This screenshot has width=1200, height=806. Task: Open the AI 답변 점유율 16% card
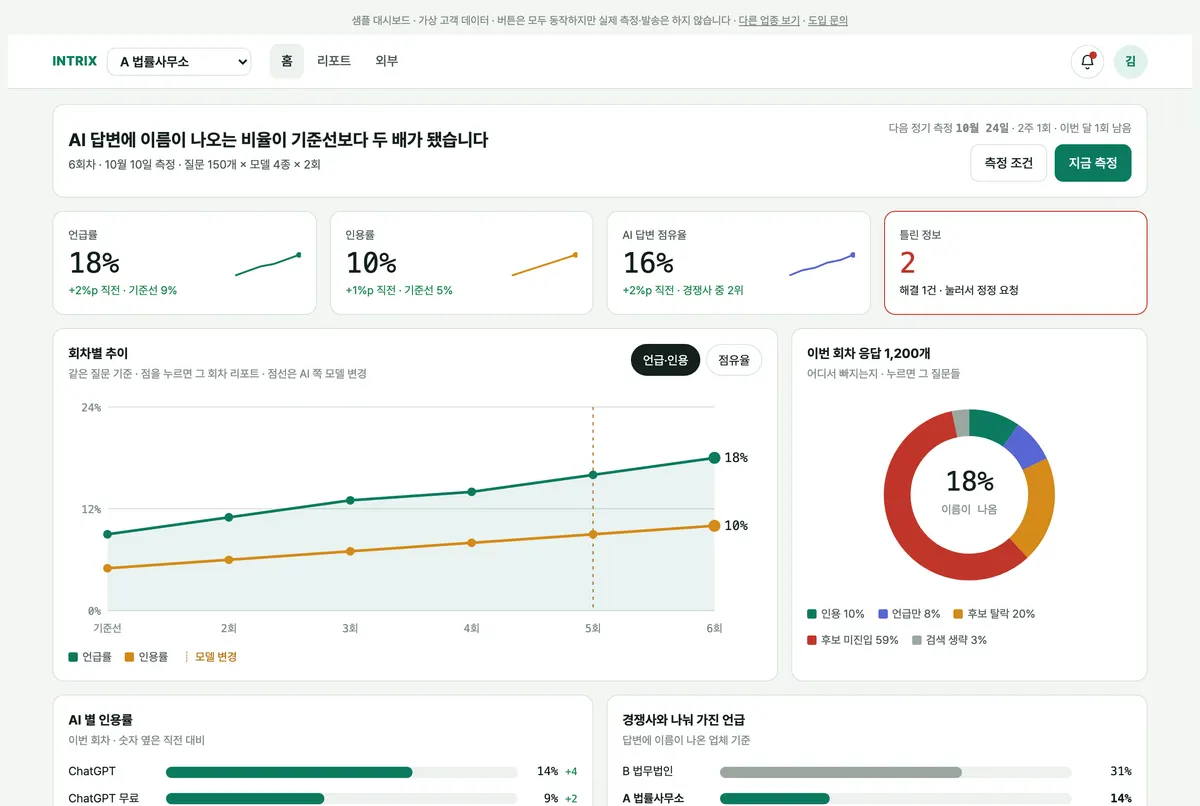tap(739, 263)
